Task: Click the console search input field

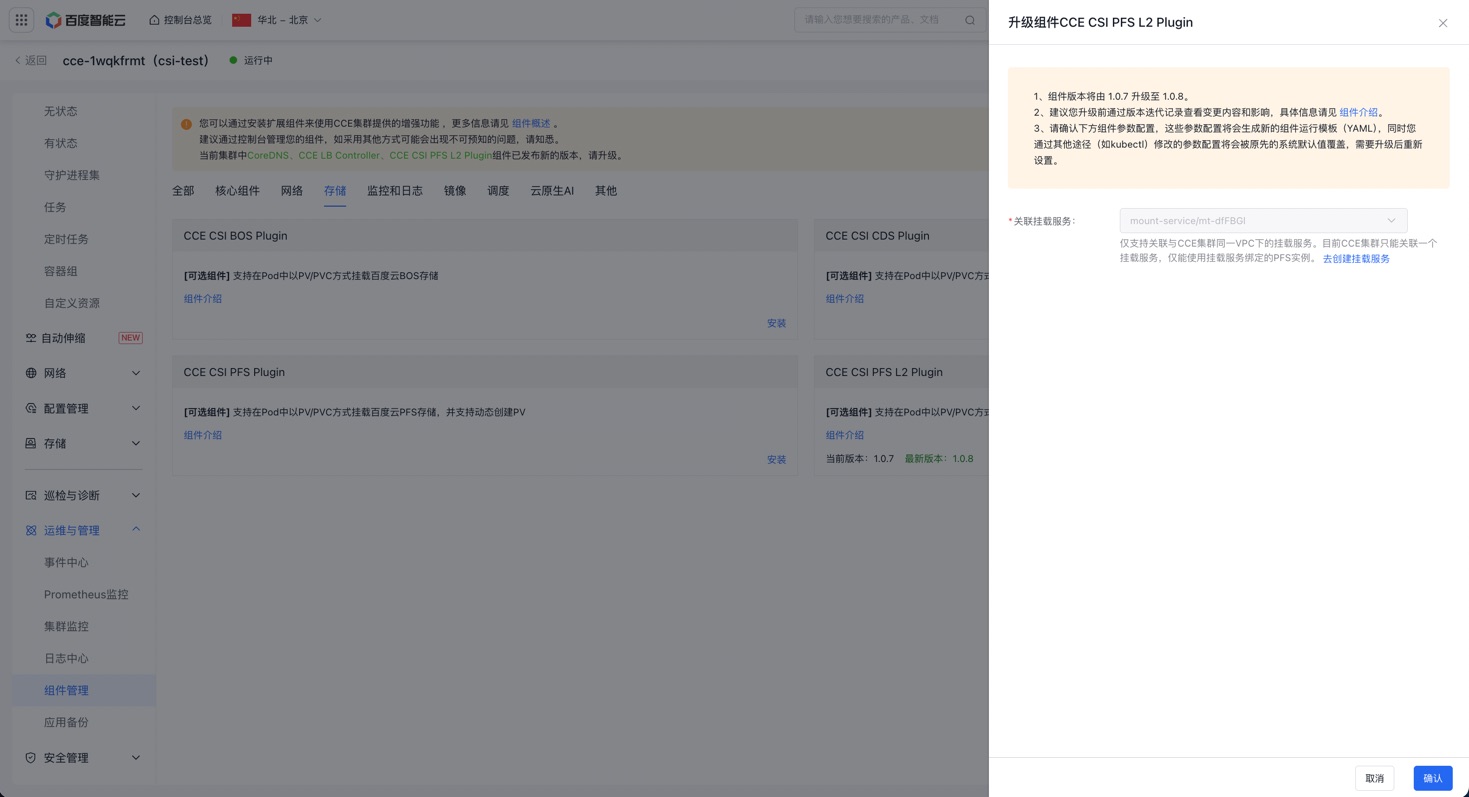Action: point(880,20)
